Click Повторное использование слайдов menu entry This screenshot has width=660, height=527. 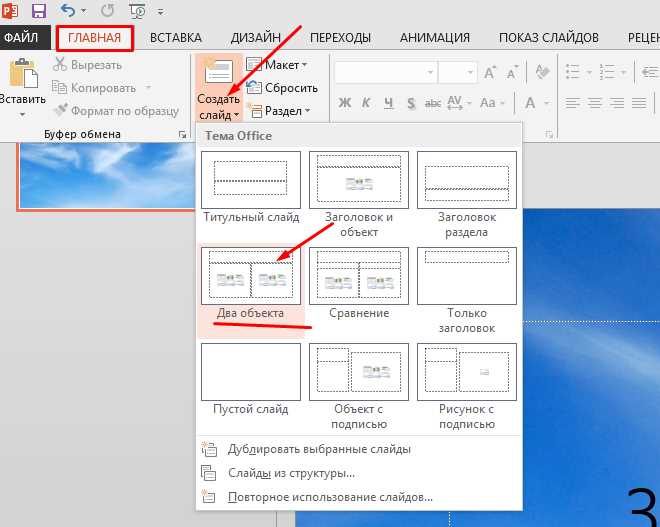point(359,497)
